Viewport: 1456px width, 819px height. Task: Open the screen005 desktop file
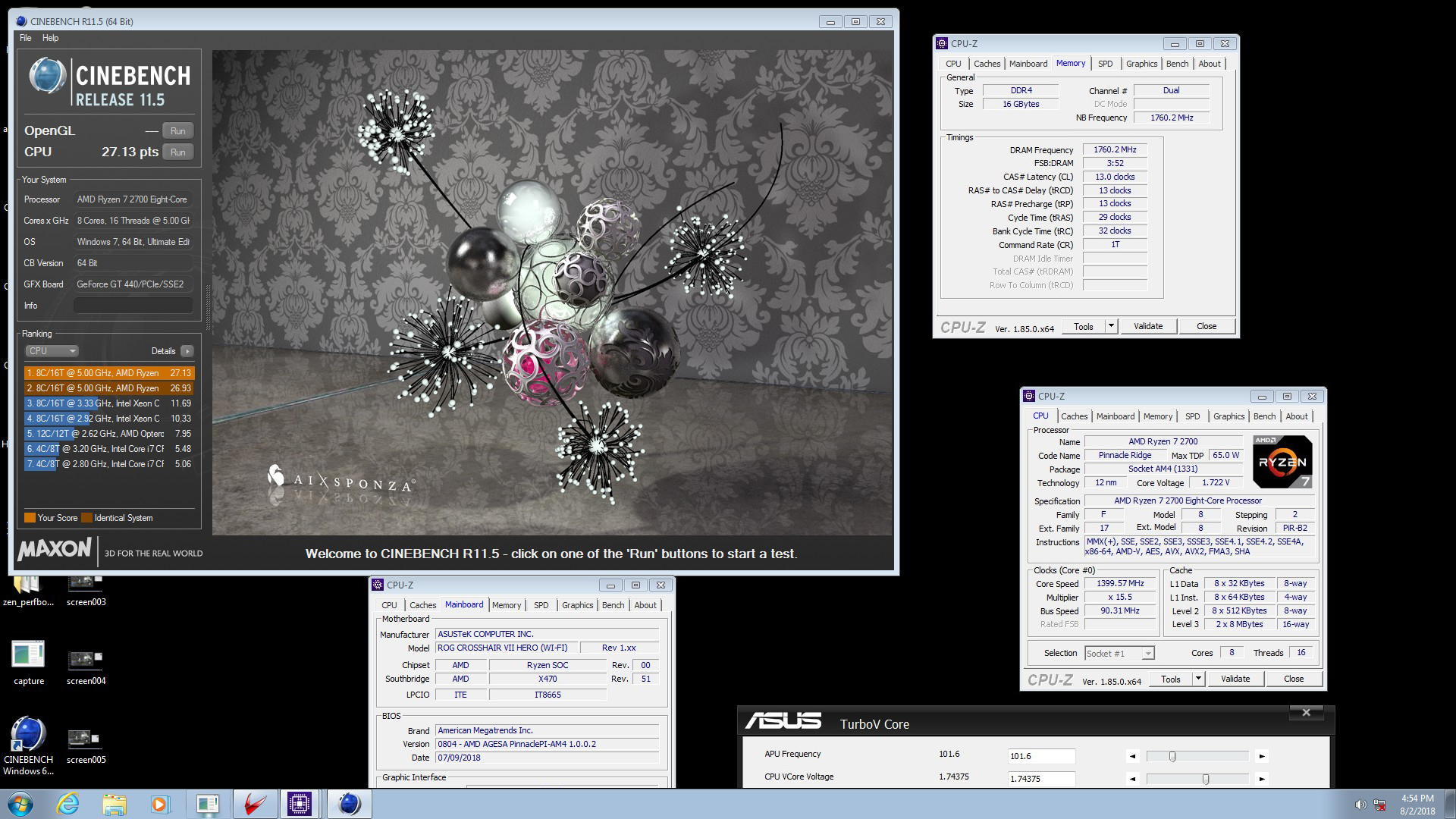click(86, 746)
